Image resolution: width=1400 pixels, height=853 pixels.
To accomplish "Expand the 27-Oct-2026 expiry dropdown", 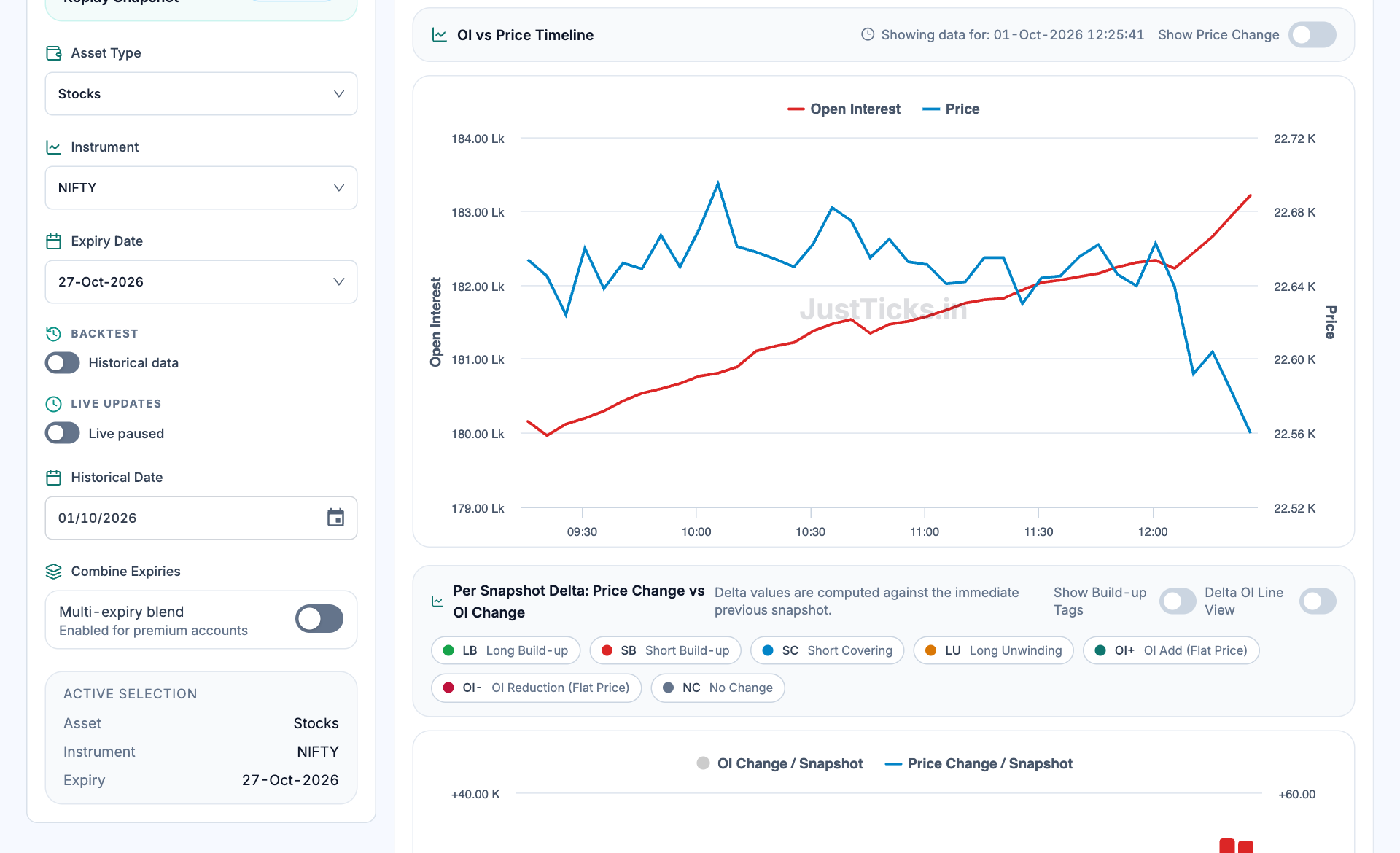I will 201,282.
